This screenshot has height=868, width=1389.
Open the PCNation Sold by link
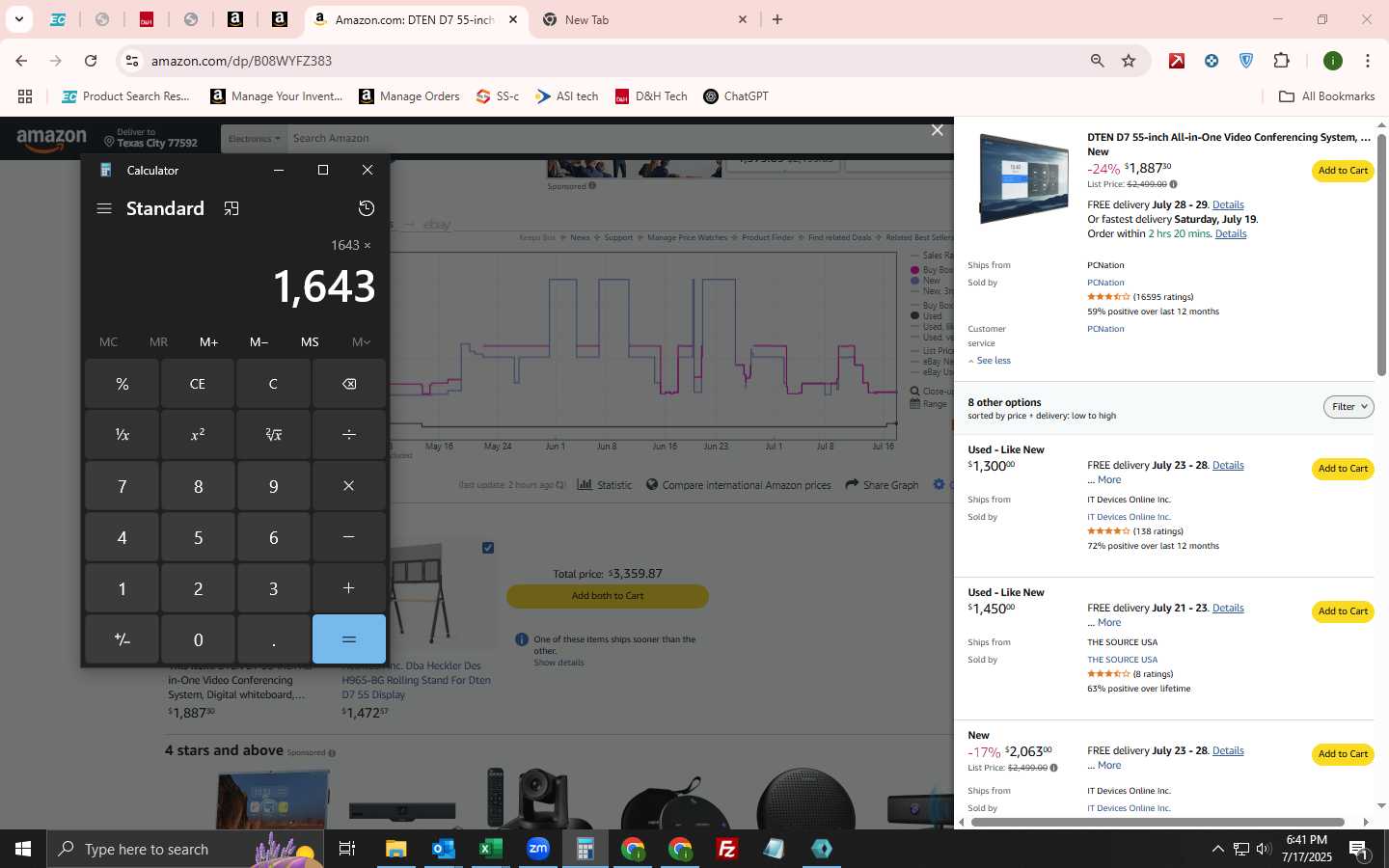(x=1105, y=284)
